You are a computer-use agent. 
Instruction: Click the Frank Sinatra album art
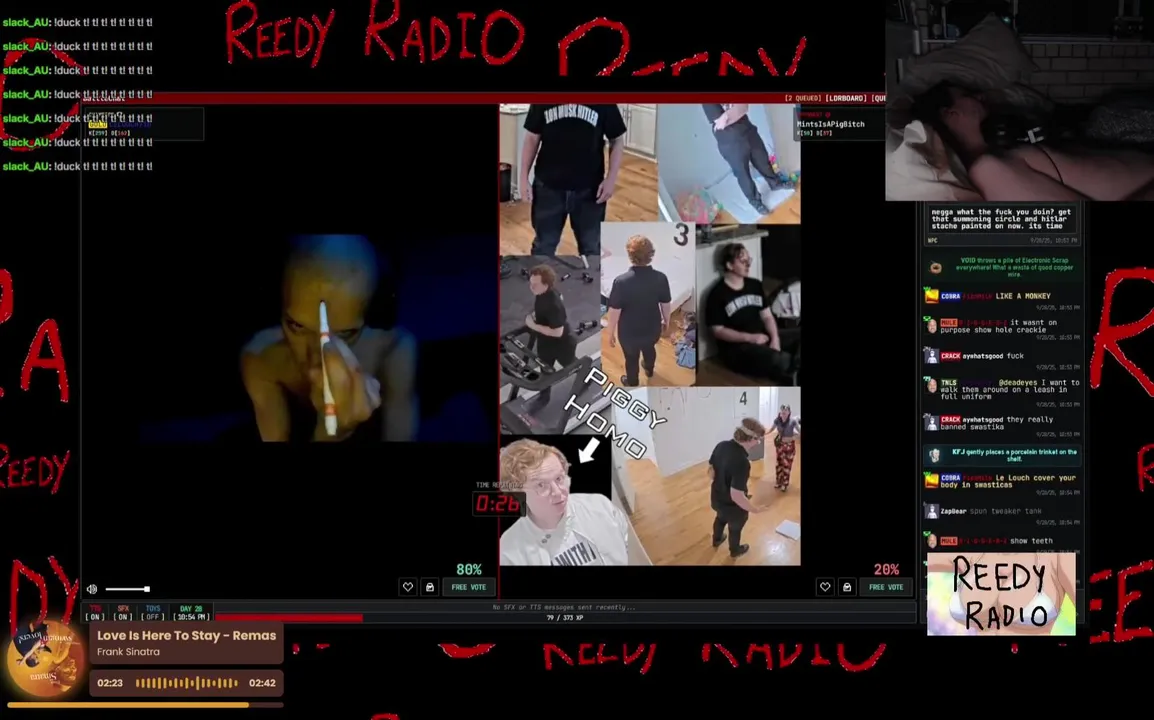point(46,657)
